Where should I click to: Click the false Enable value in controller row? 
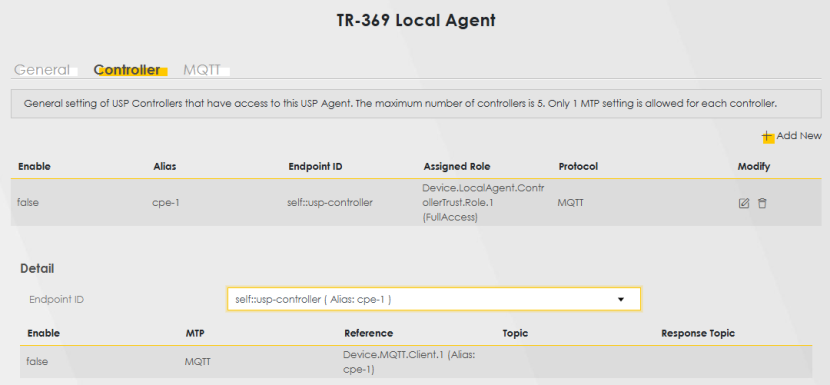click(28, 202)
